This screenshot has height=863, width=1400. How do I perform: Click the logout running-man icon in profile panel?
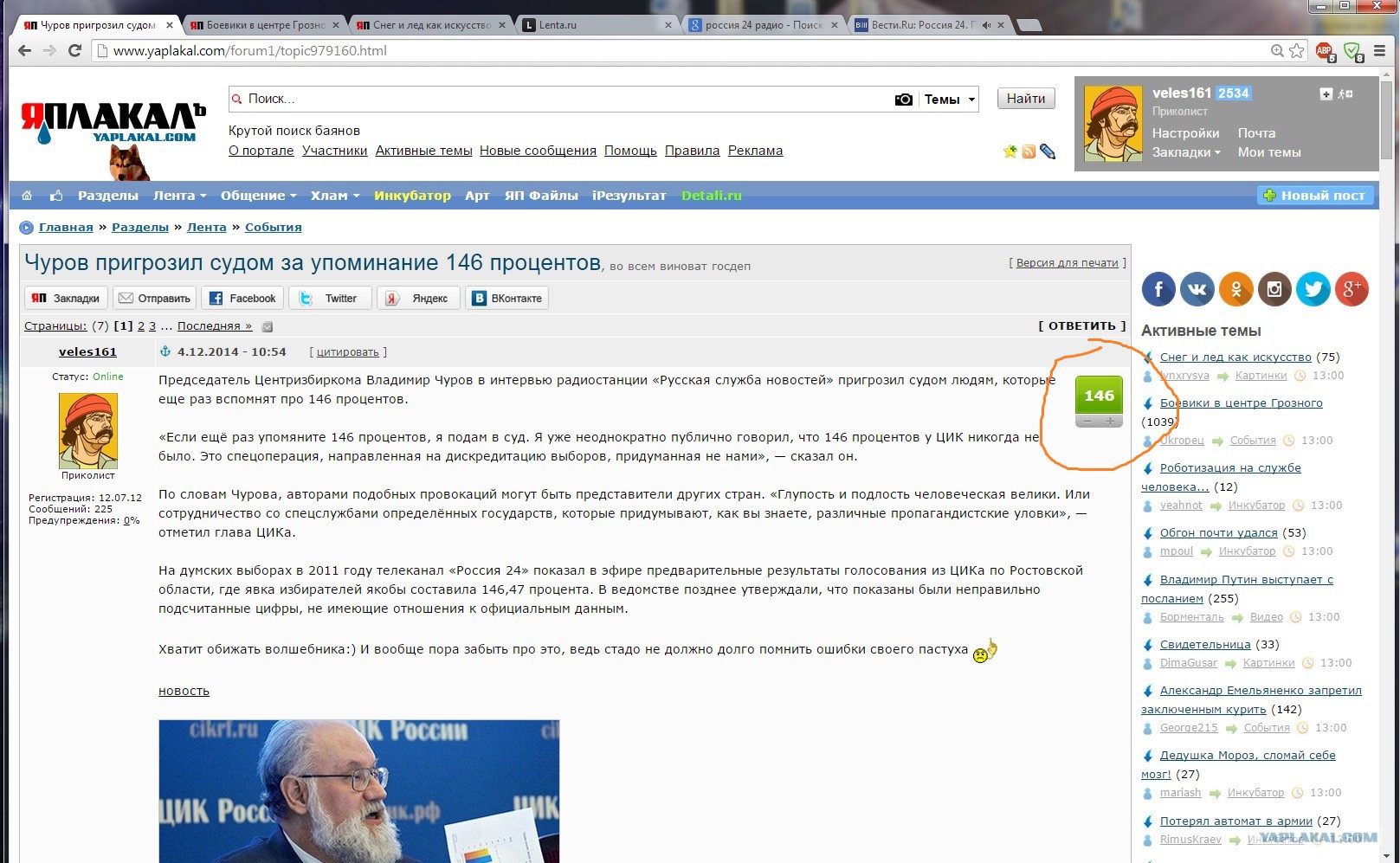(1345, 93)
